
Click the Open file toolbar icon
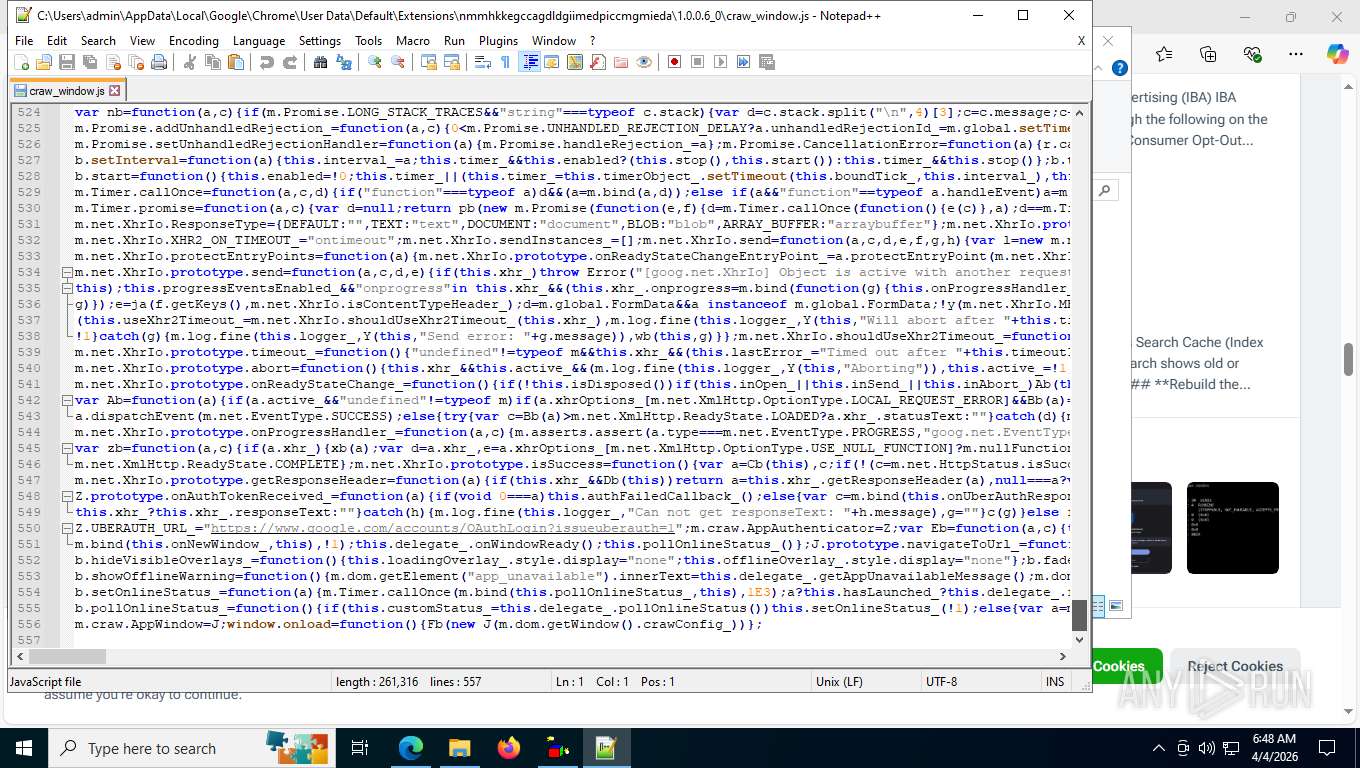[x=44, y=62]
